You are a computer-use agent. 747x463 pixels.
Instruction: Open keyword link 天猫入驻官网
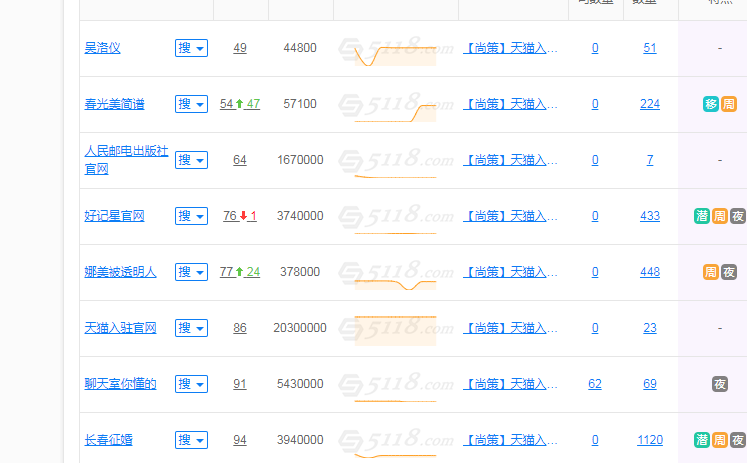click(x=121, y=328)
